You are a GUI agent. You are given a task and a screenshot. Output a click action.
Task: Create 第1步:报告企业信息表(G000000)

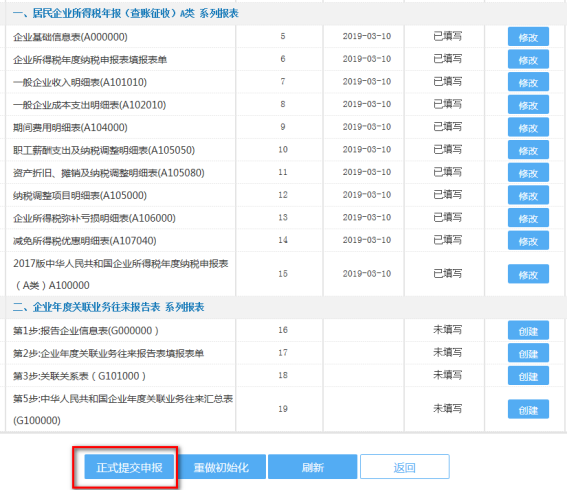(x=528, y=330)
